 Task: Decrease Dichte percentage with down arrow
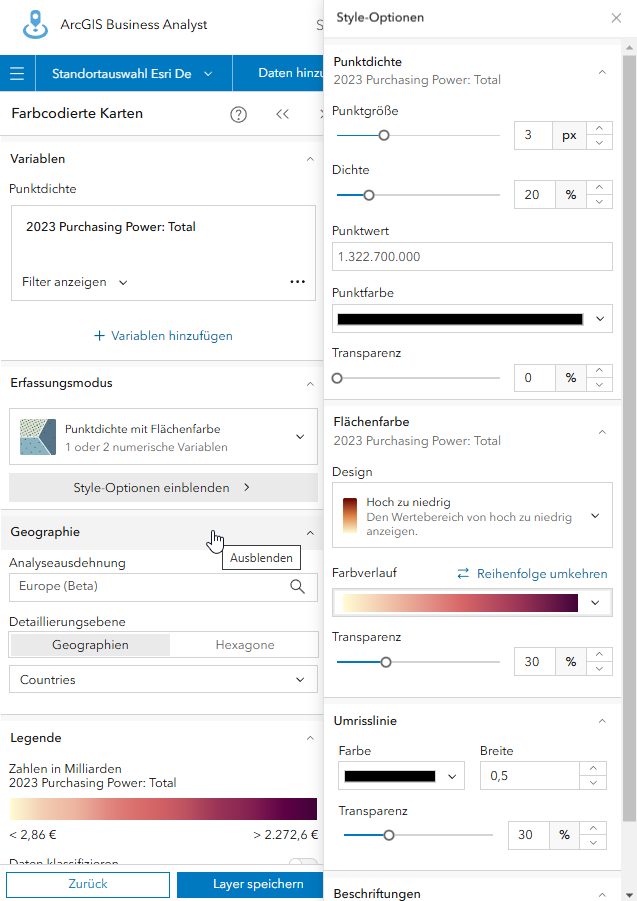click(x=599, y=201)
